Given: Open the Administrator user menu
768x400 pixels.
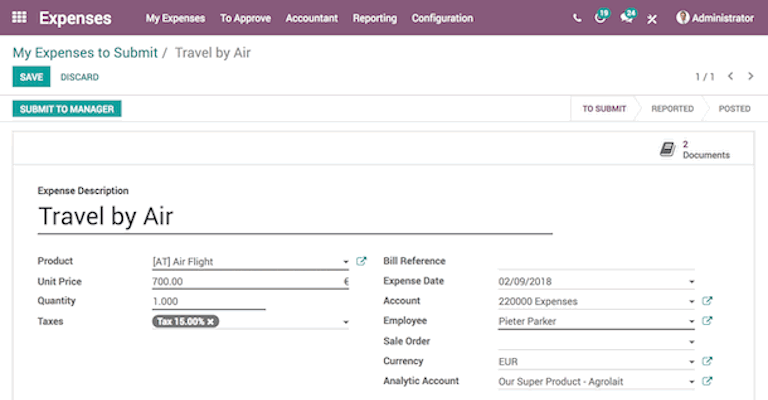Looking at the screenshot, I should pyautogui.click(x=715, y=18).
